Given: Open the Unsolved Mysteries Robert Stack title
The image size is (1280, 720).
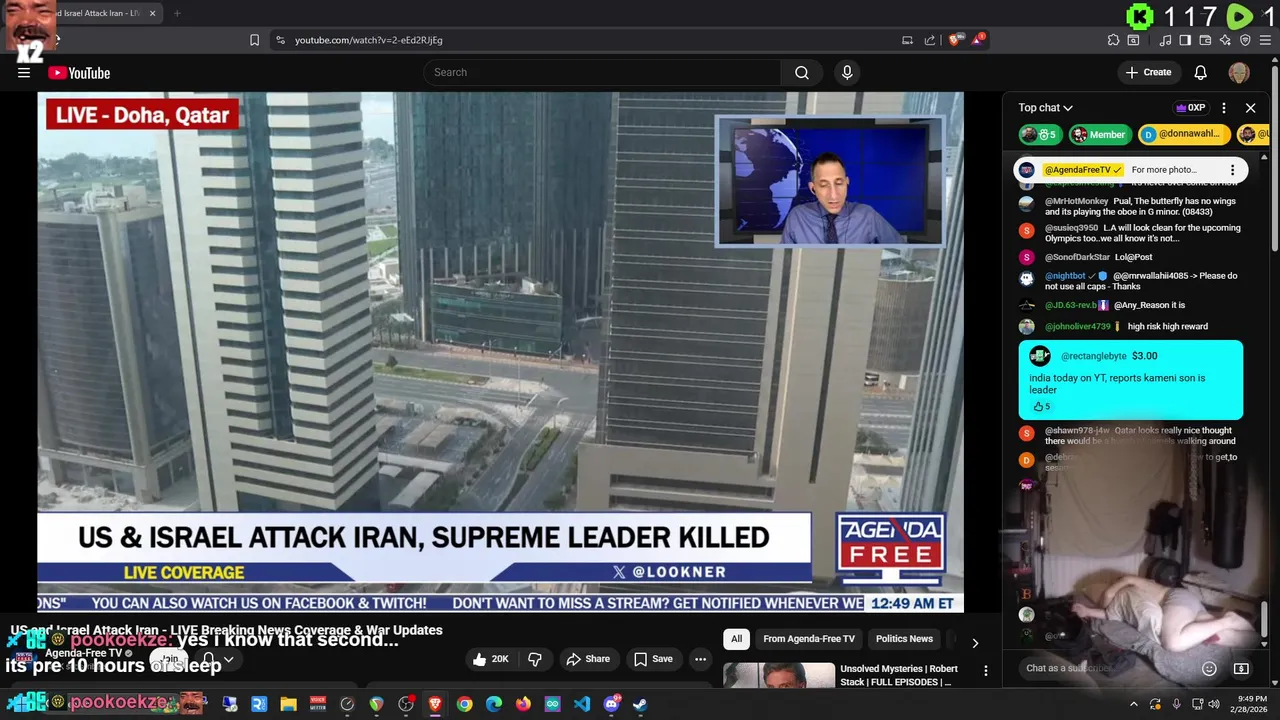Looking at the screenshot, I should 899,675.
